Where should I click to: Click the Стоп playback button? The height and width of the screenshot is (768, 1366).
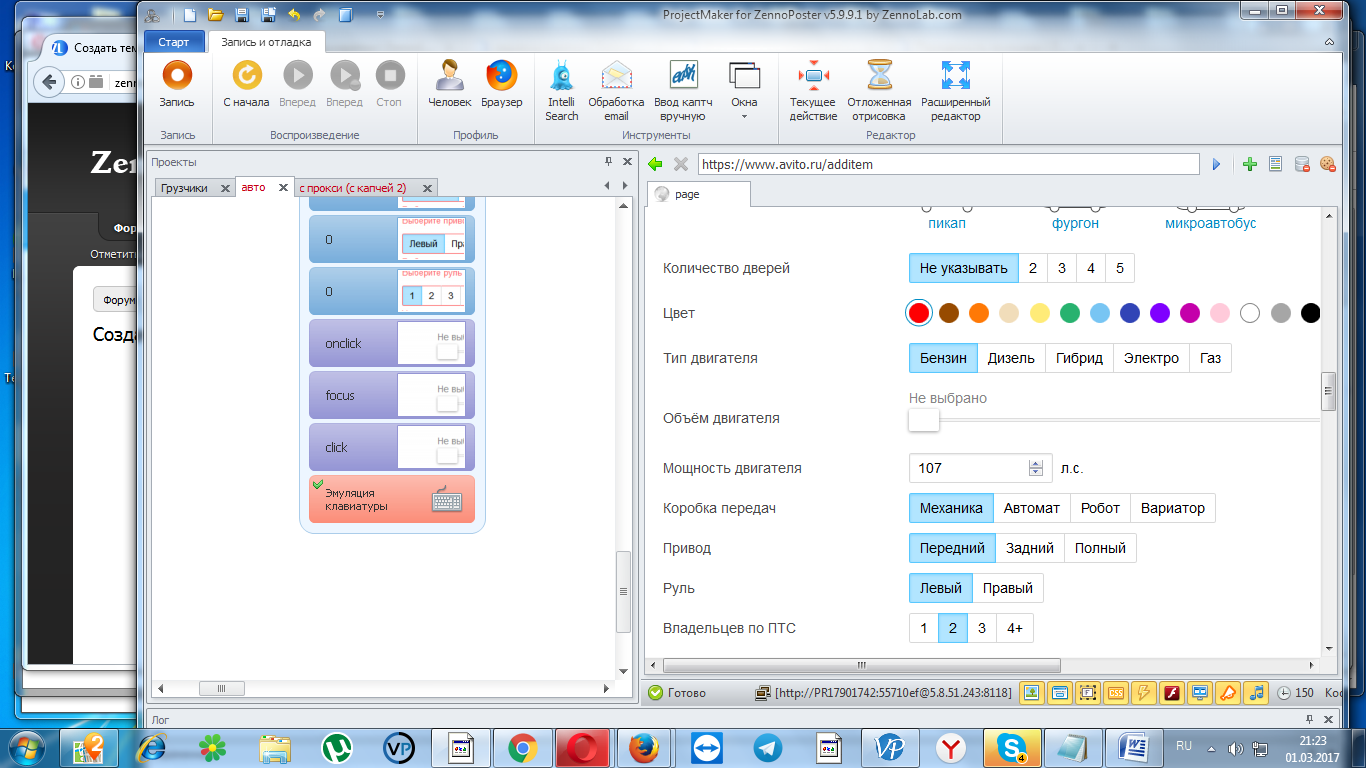point(389,85)
